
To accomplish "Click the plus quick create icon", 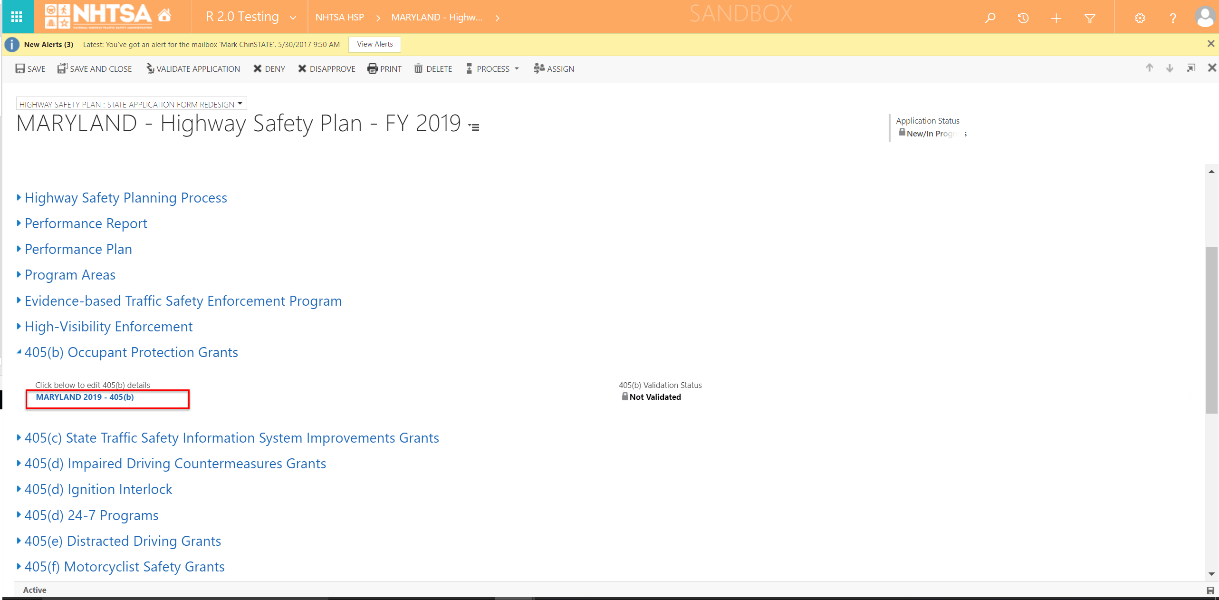I will [1056, 18].
